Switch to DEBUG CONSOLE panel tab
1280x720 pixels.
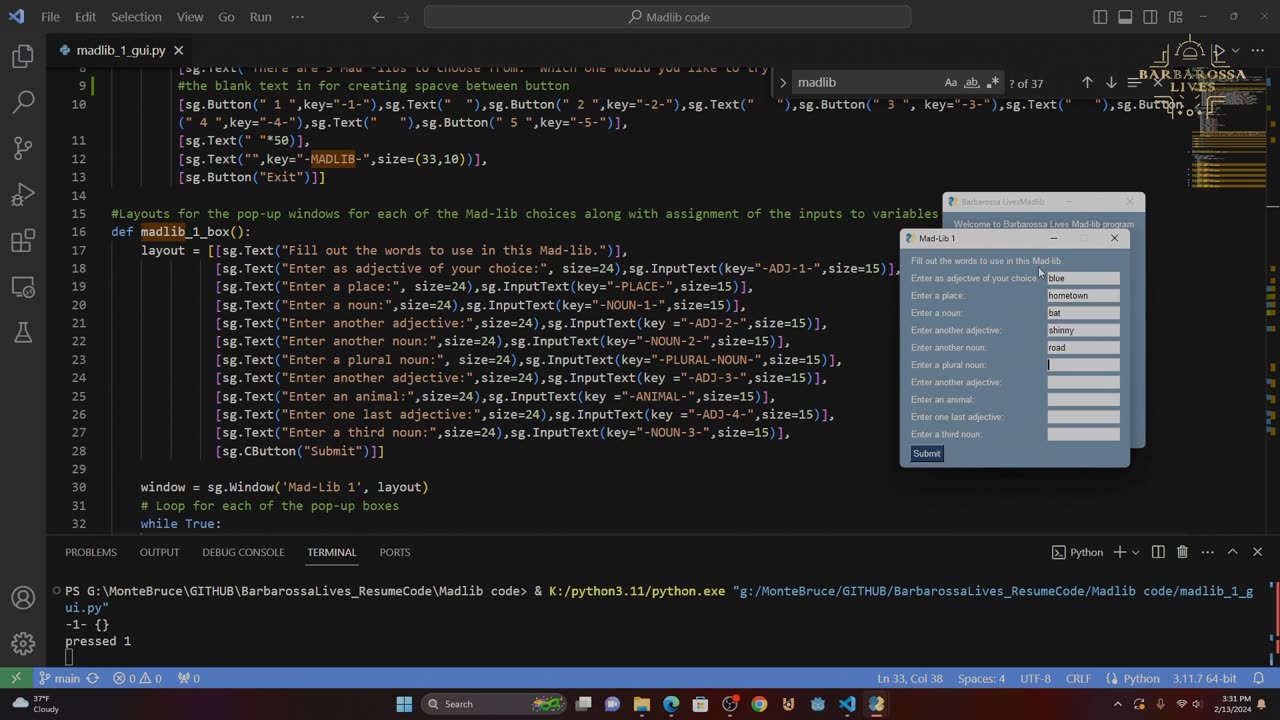[243, 552]
